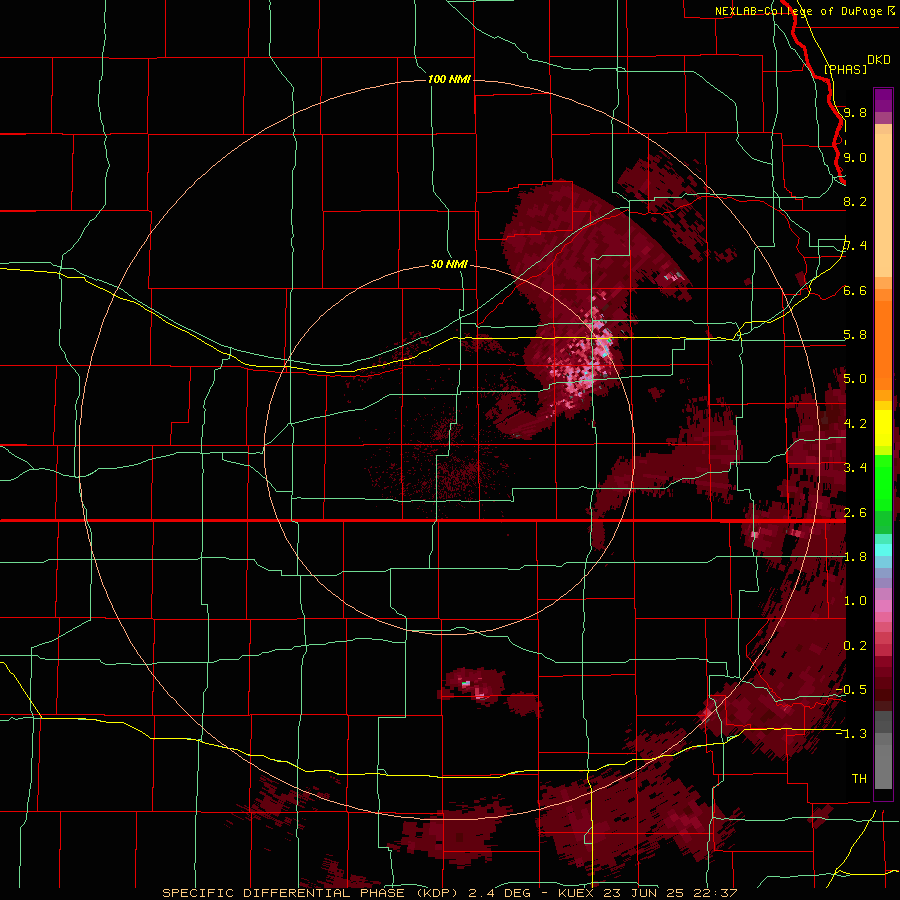Click the '50 NMI' range ring label

tap(449, 264)
